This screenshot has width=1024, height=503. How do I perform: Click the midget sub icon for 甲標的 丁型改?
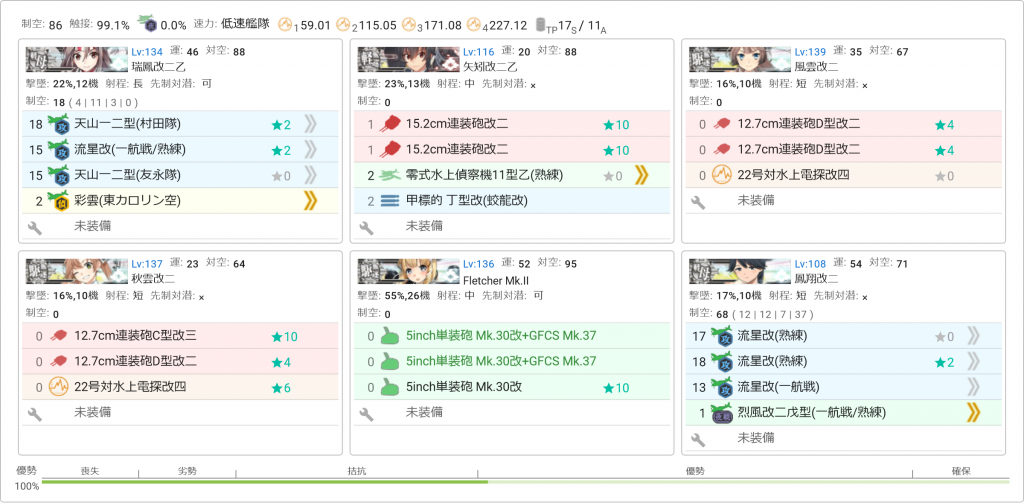(x=390, y=201)
